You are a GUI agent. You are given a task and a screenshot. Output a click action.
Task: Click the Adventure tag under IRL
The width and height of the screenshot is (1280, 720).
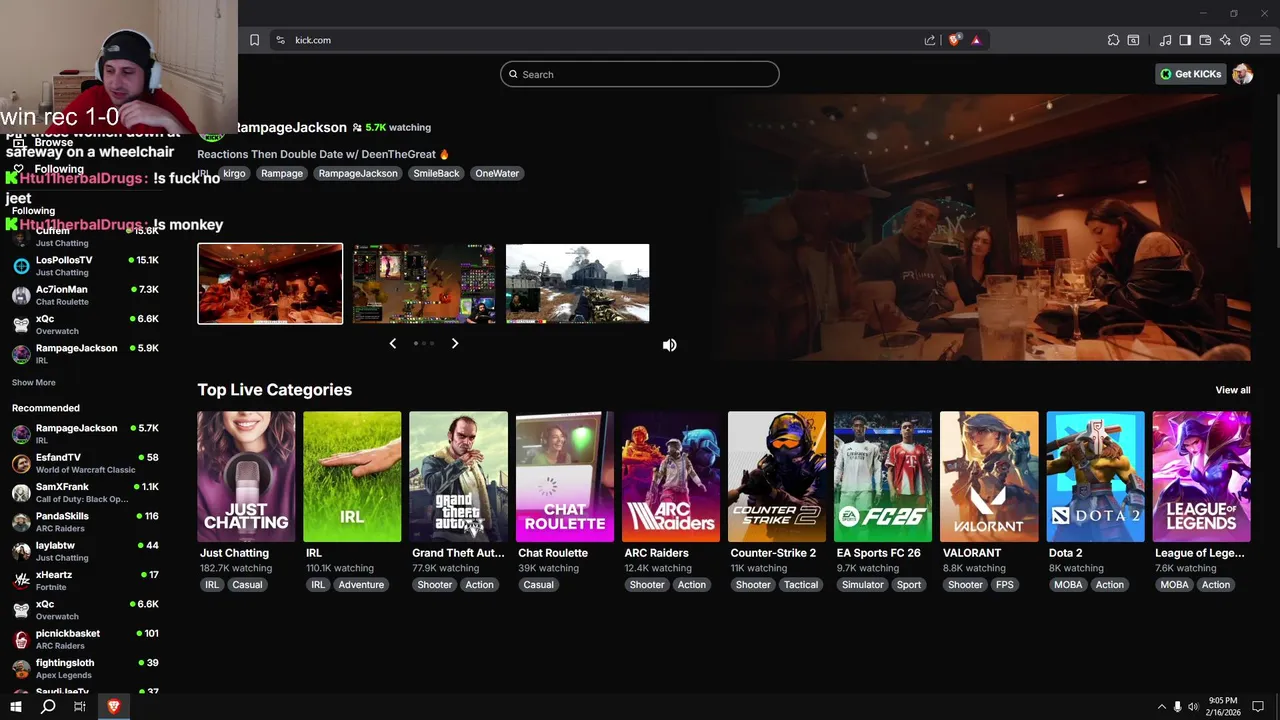(x=361, y=585)
